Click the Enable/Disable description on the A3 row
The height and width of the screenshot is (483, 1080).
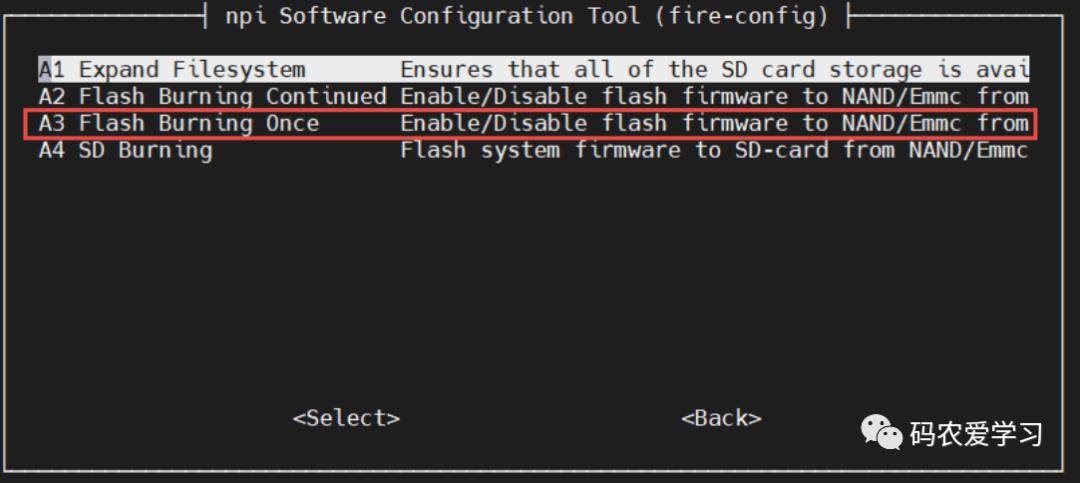(x=493, y=124)
